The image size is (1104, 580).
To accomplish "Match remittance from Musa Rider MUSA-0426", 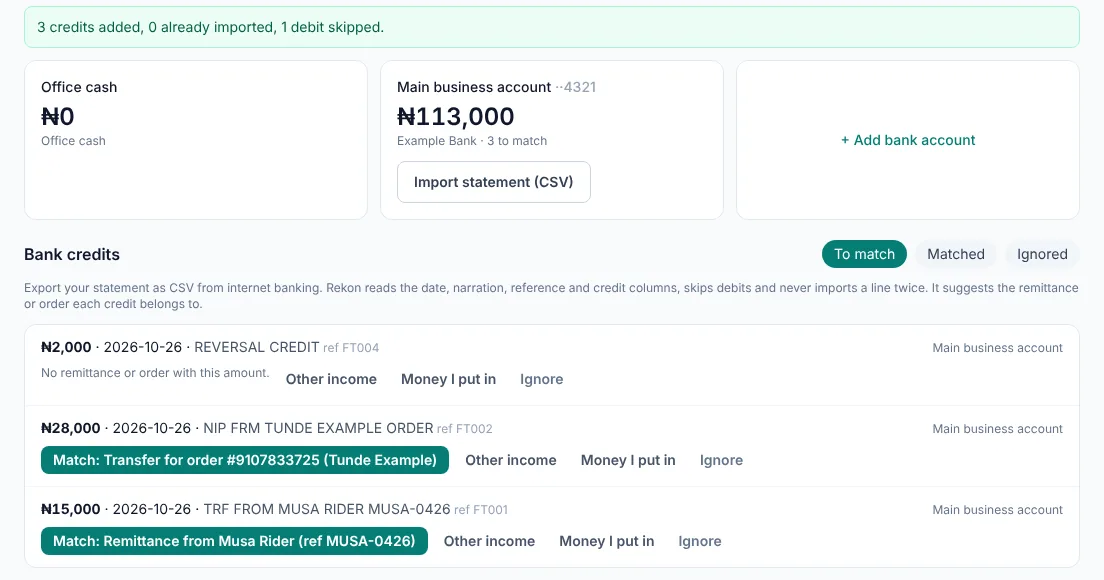I will coord(234,541).
